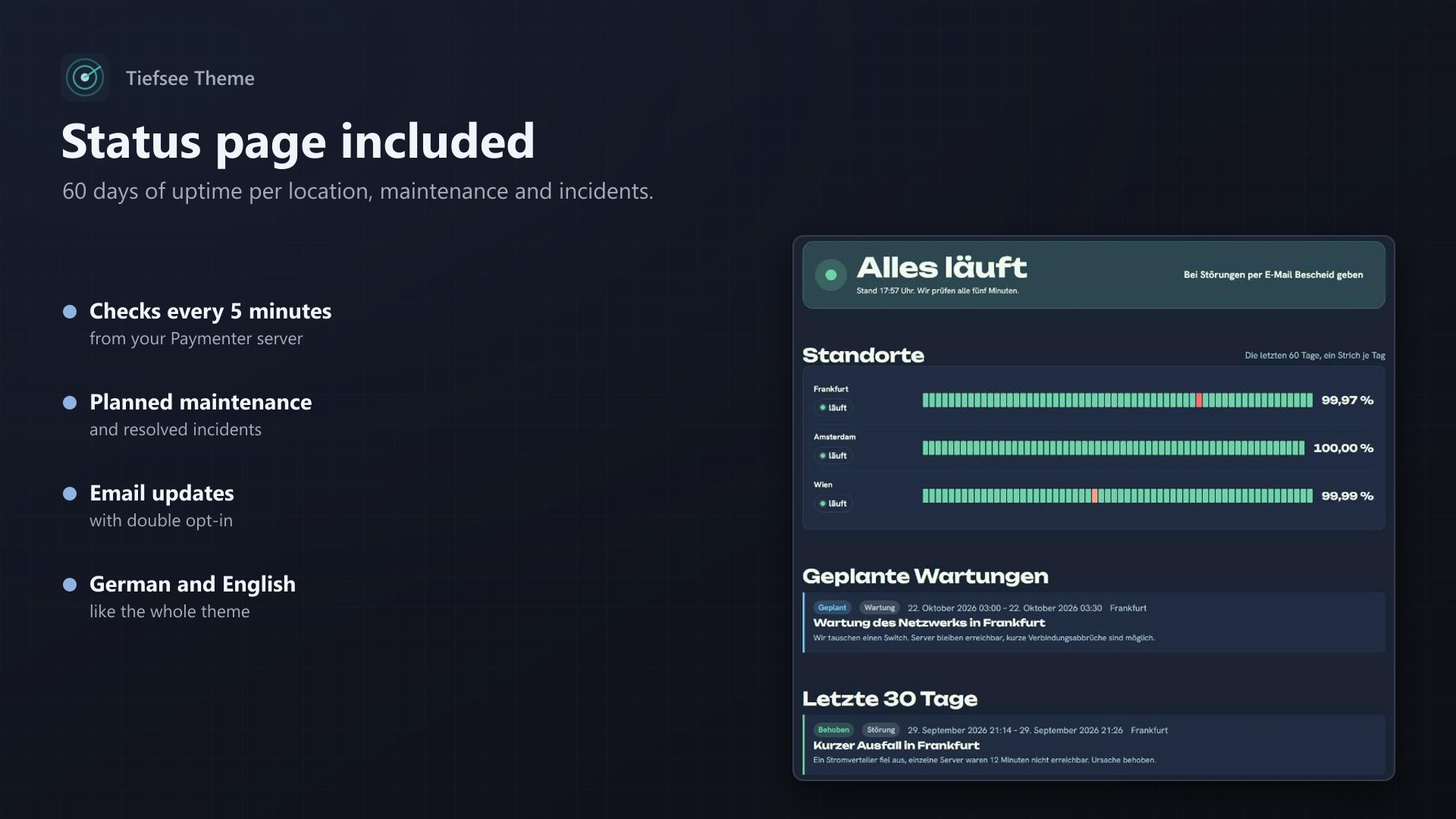1456x819 pixels.
Task: Click the 'Geplant' status tag
Action: coord(832,607)
